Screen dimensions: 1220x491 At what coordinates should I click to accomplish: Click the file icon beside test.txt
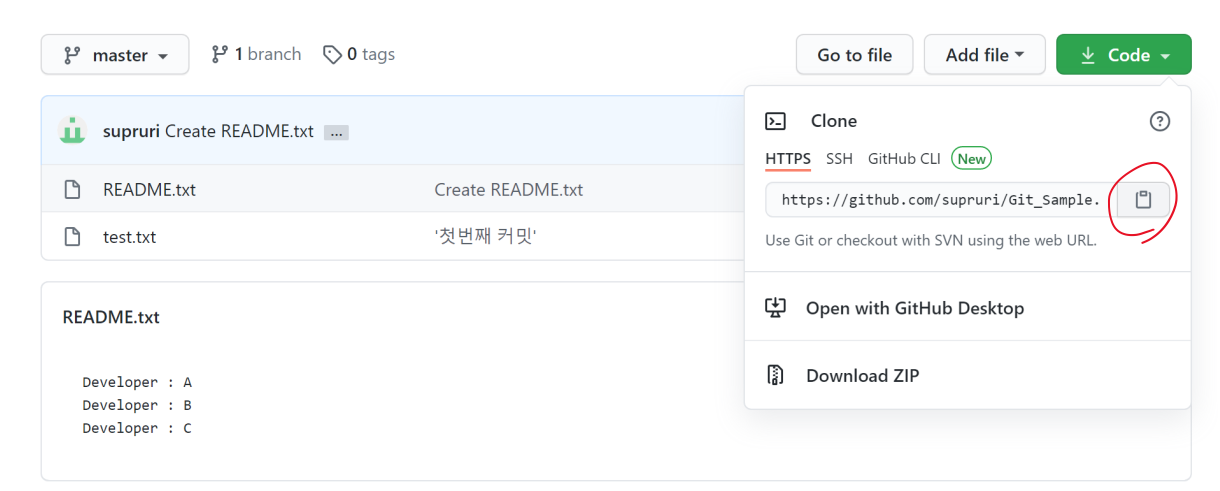click(72, 237)
